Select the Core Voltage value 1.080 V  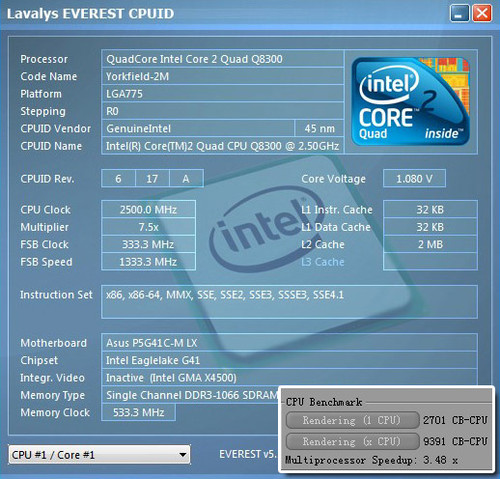(x=414, y=179)
